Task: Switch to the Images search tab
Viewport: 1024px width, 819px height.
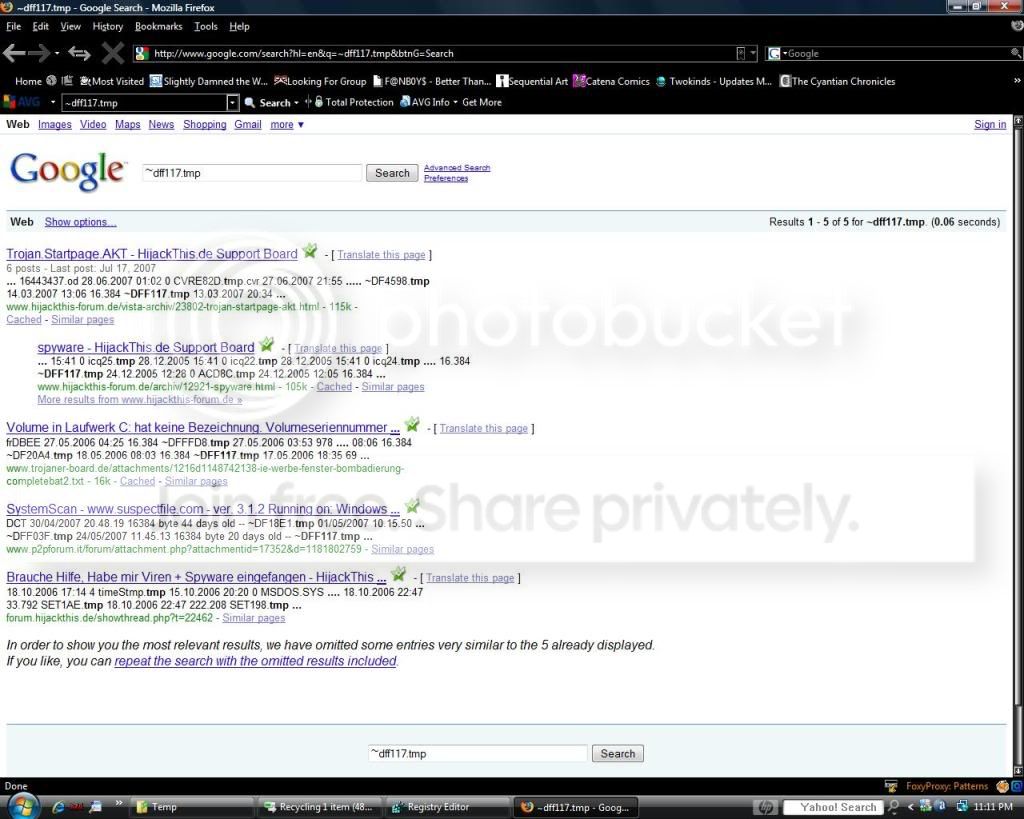Action: (55, 125)
